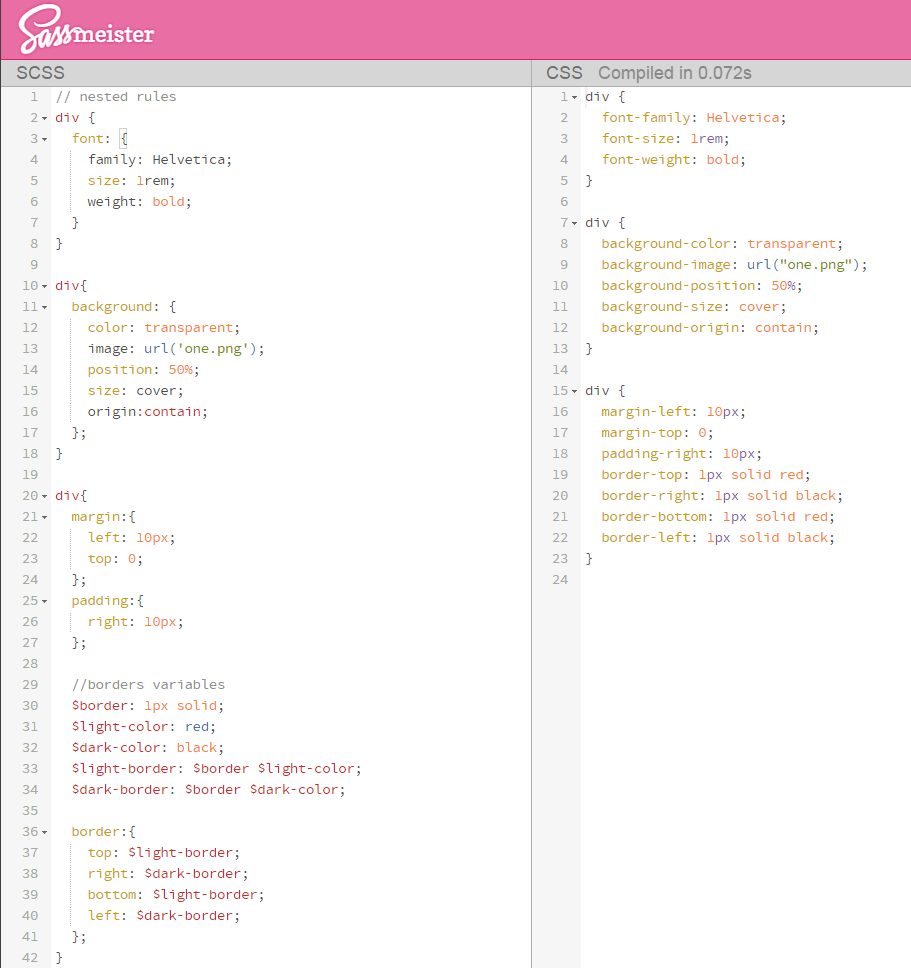
Task: Collapse the div rule at CSS line 7
Action: tap(575, 223)
